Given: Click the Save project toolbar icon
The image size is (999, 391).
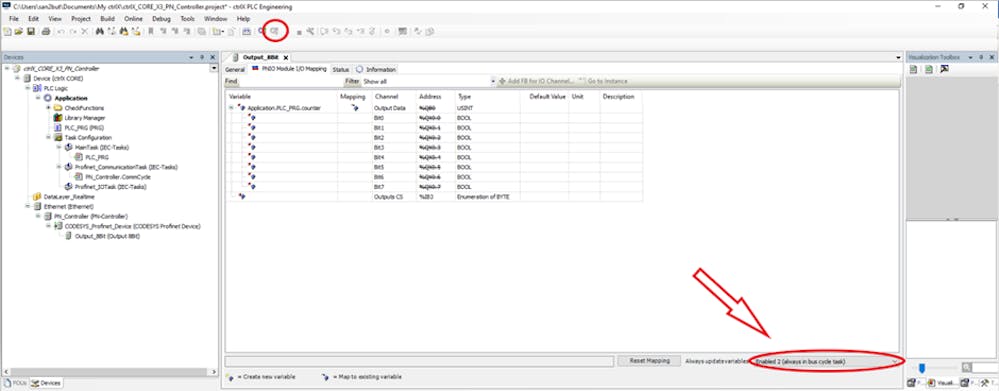Looking at the screenshot, I should click(x=30, y=31).
